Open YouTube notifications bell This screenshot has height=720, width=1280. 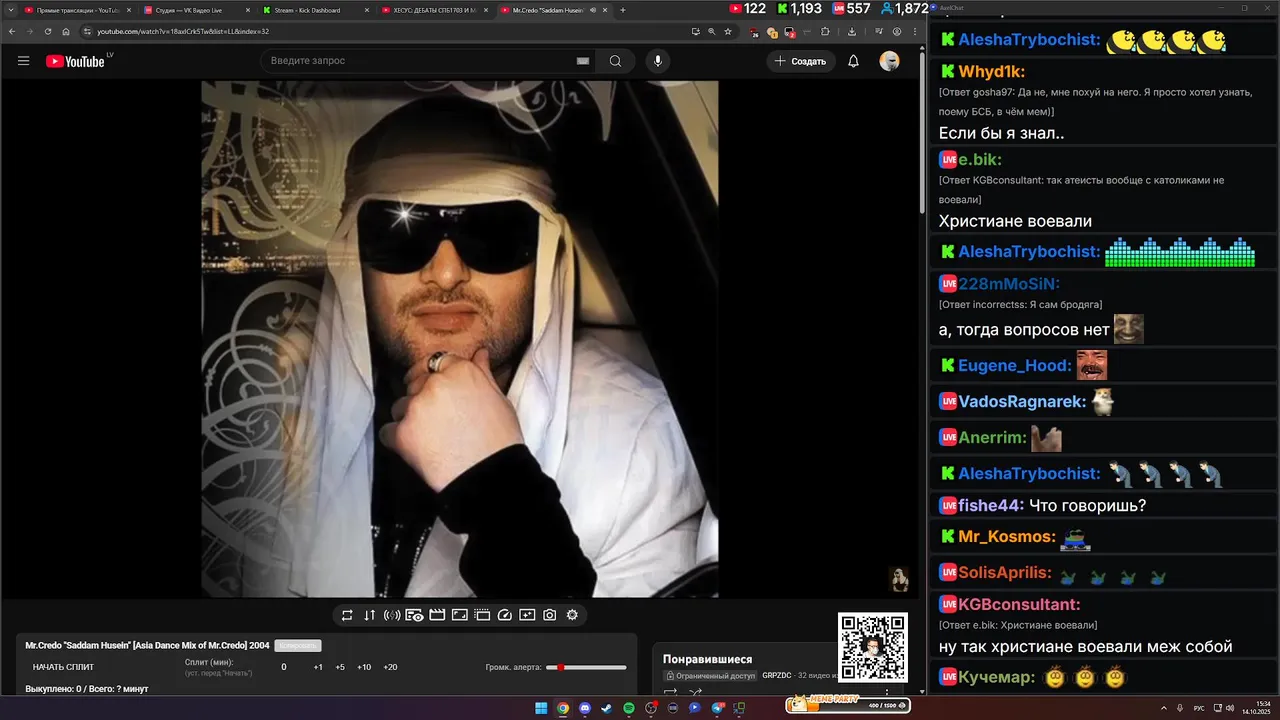853,61
